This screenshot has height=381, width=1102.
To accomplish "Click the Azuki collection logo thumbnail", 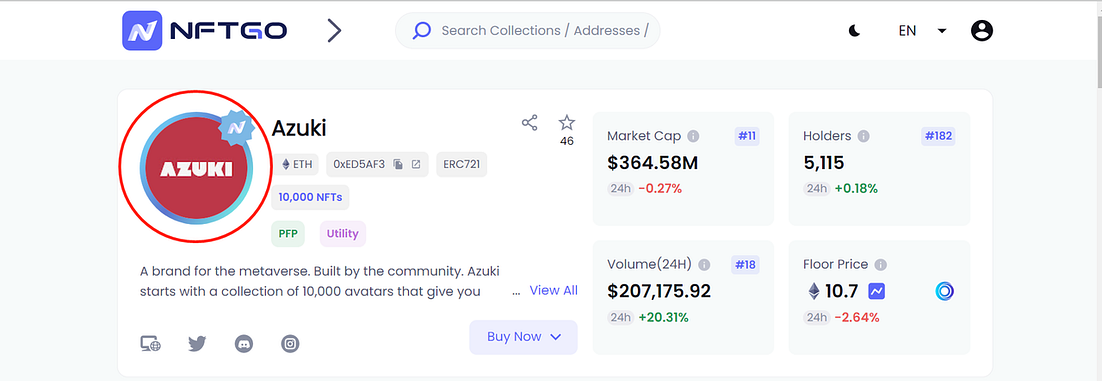I will pos(195,169).
